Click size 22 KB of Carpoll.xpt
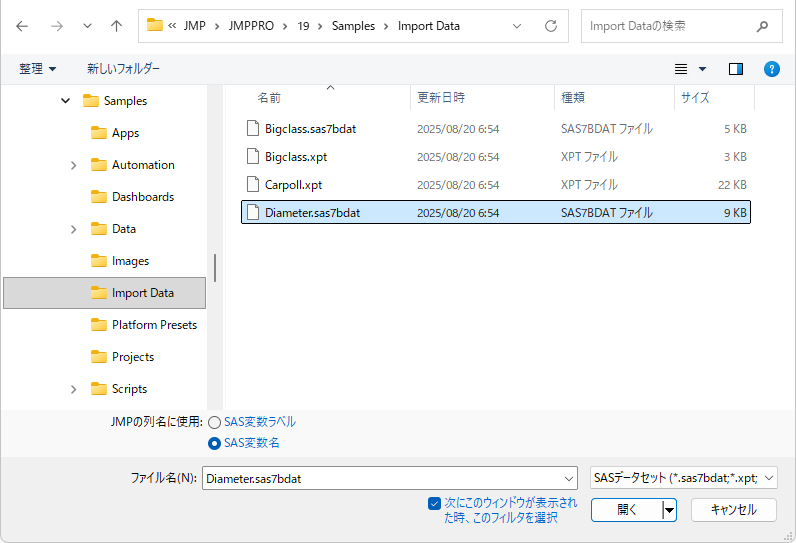The image size is (796, 543). [732, 185]
